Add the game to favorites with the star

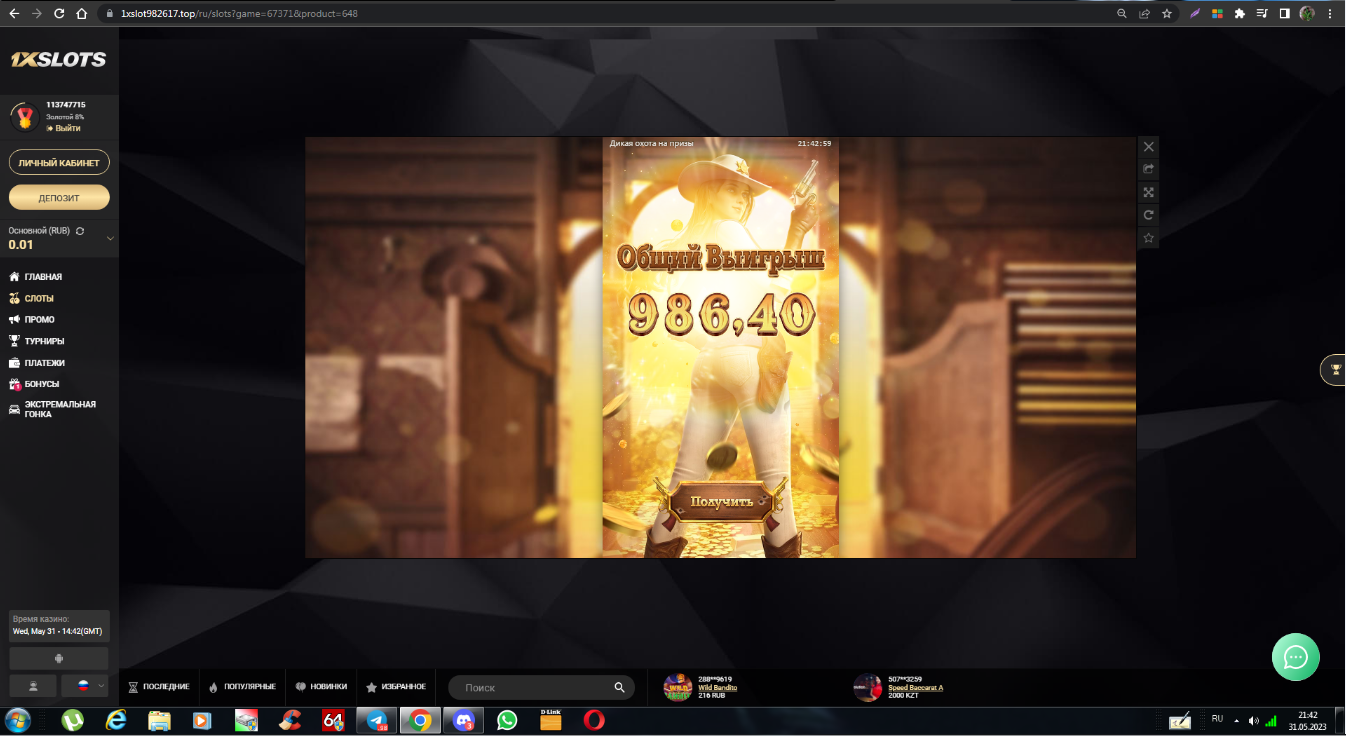[x=1149, y=238]
